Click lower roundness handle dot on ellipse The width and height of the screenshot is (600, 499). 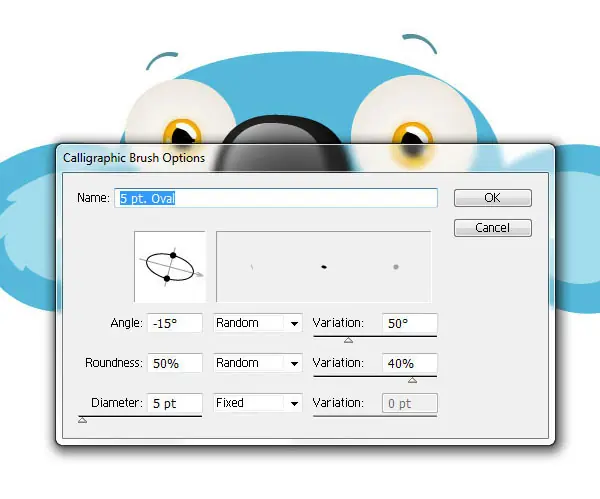coord(167,279)
